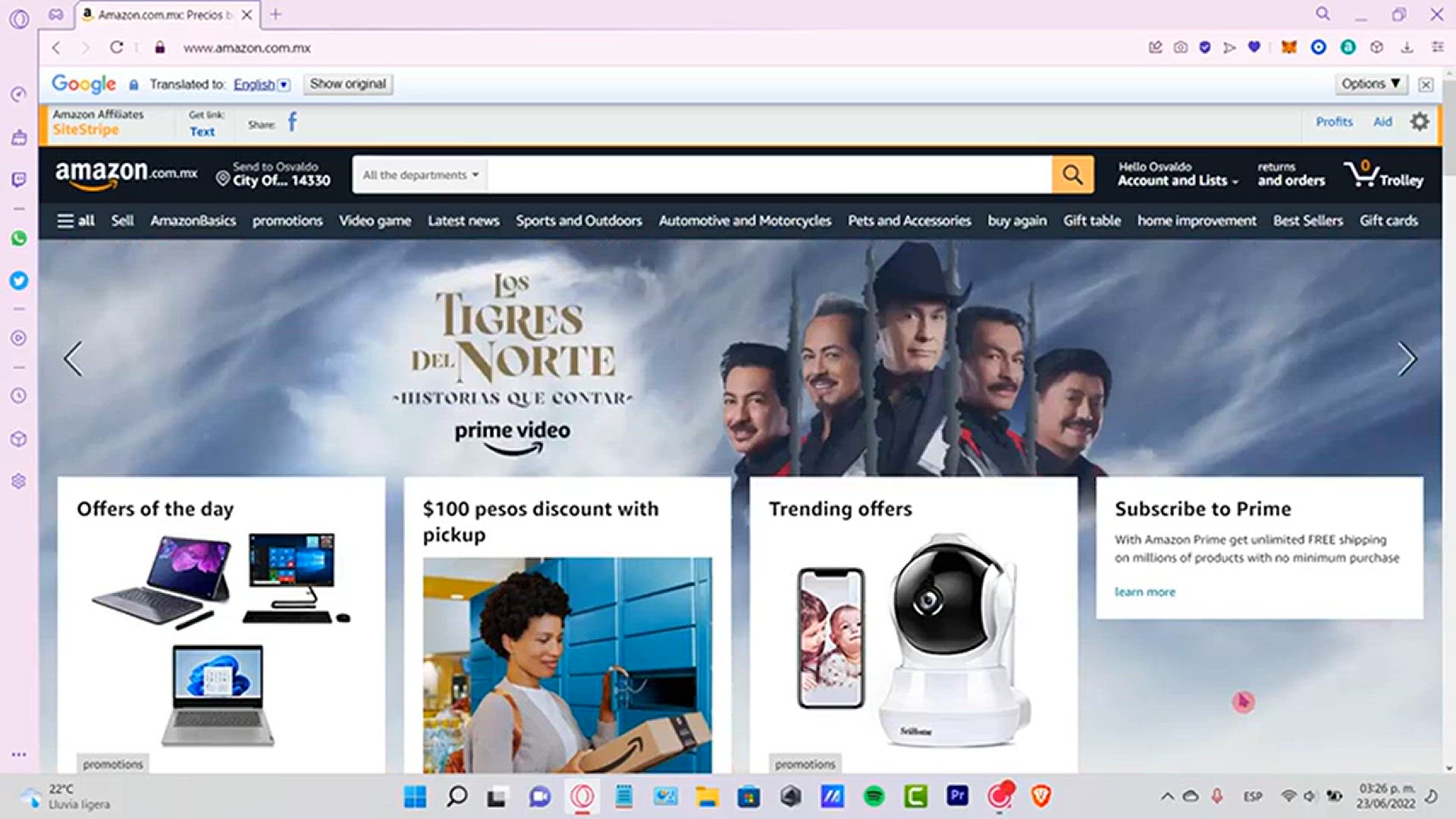Open Premiere Pro from the taskbar
This screenshot has width=1456, height=819.
(x=958, y=796)
